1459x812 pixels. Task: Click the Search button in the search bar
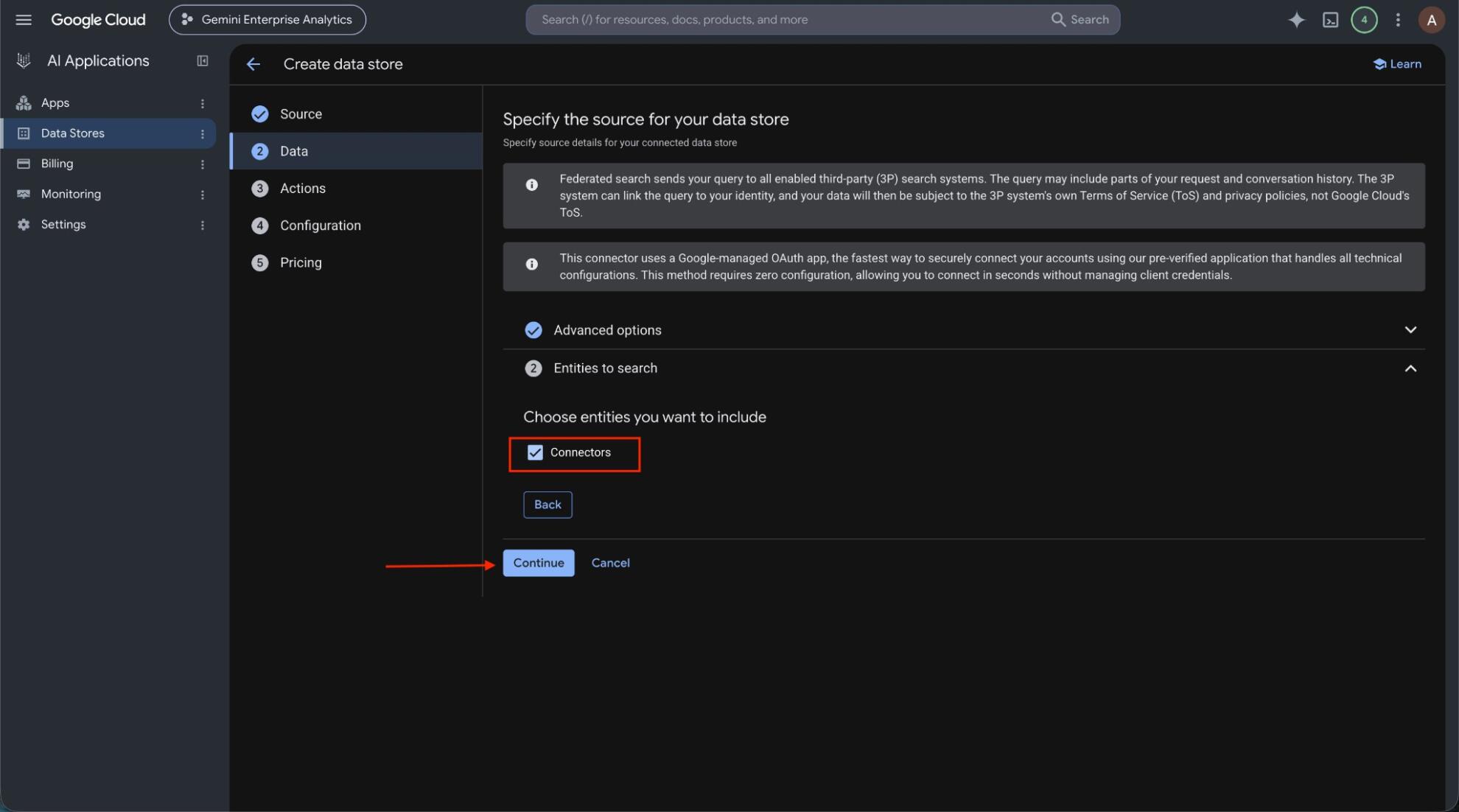[1080, 20]
